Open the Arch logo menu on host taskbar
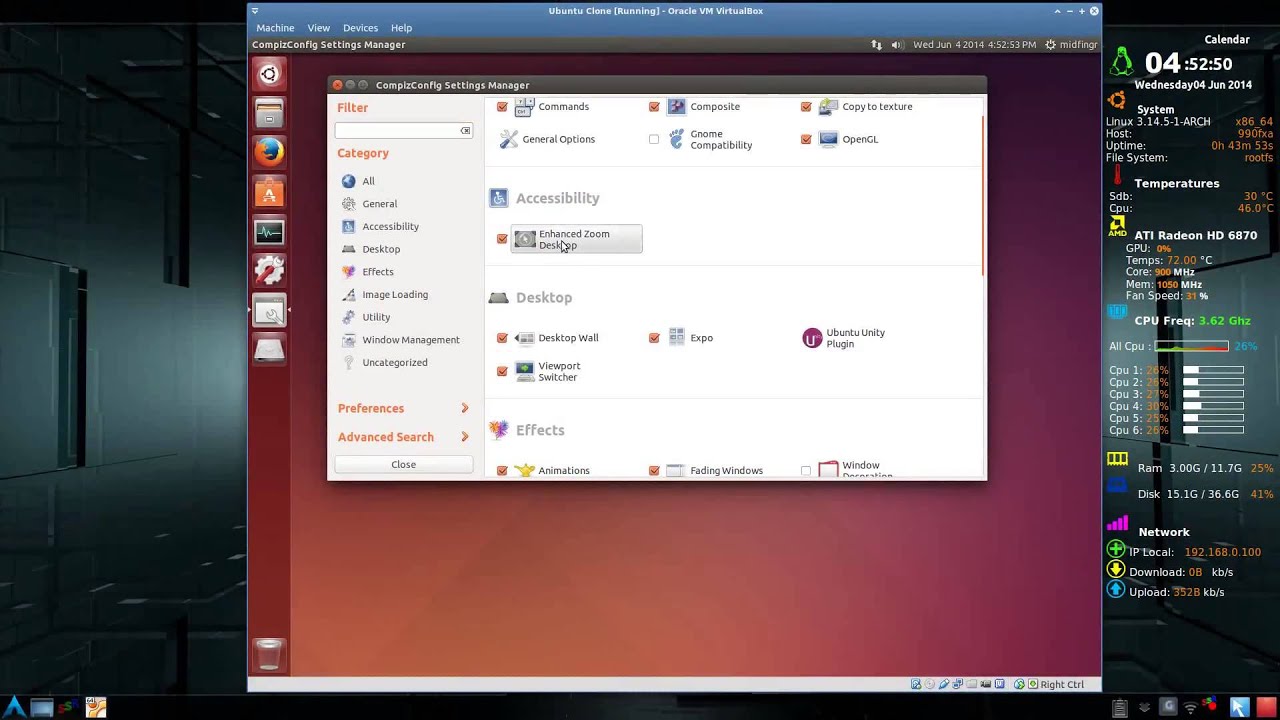This screenshot has width=1280, height=720. 14,707
